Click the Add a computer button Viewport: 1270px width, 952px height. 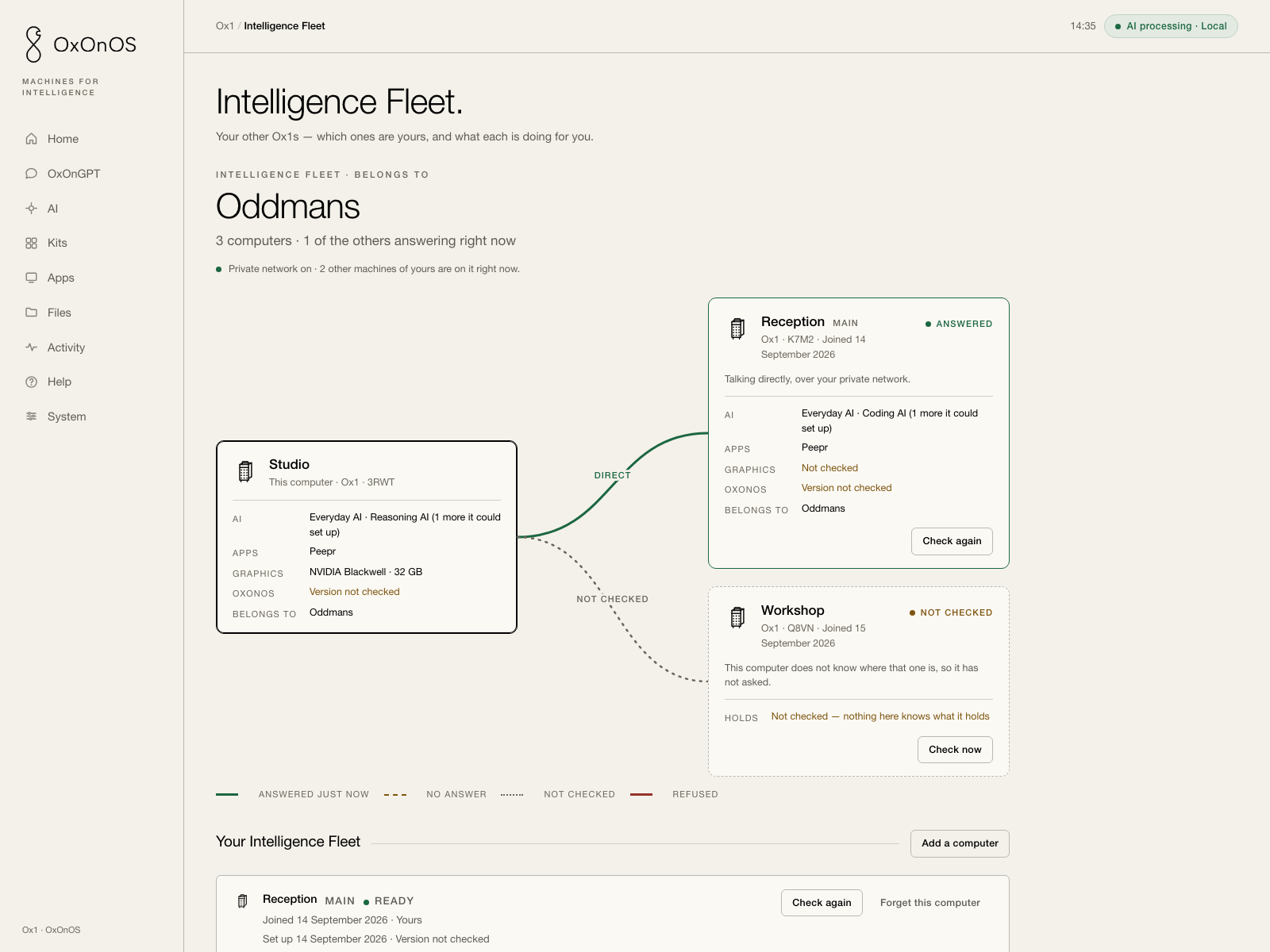(x=960, y=843)
